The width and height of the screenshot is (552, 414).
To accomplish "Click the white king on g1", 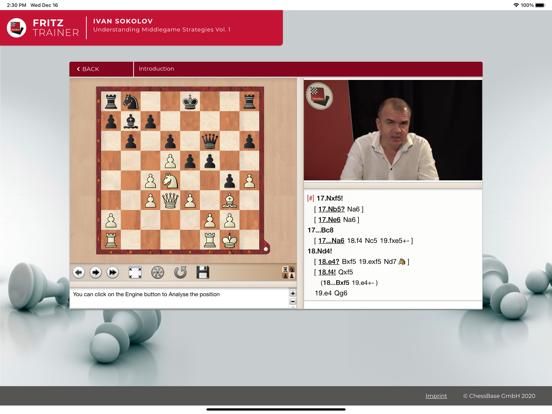I will coord(230,240).
